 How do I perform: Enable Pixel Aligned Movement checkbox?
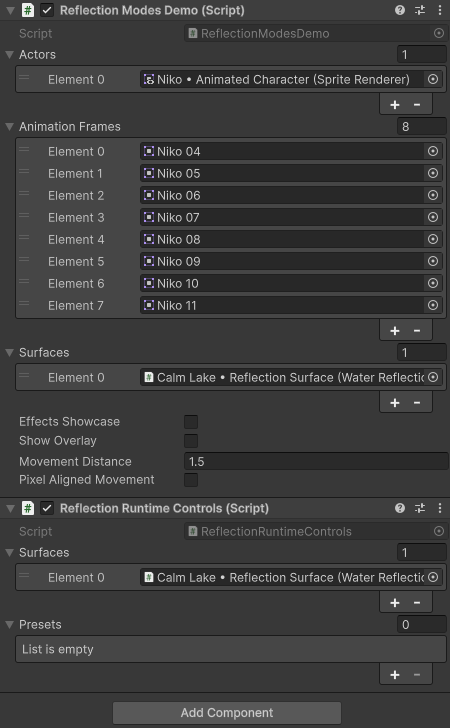[191, 480]
